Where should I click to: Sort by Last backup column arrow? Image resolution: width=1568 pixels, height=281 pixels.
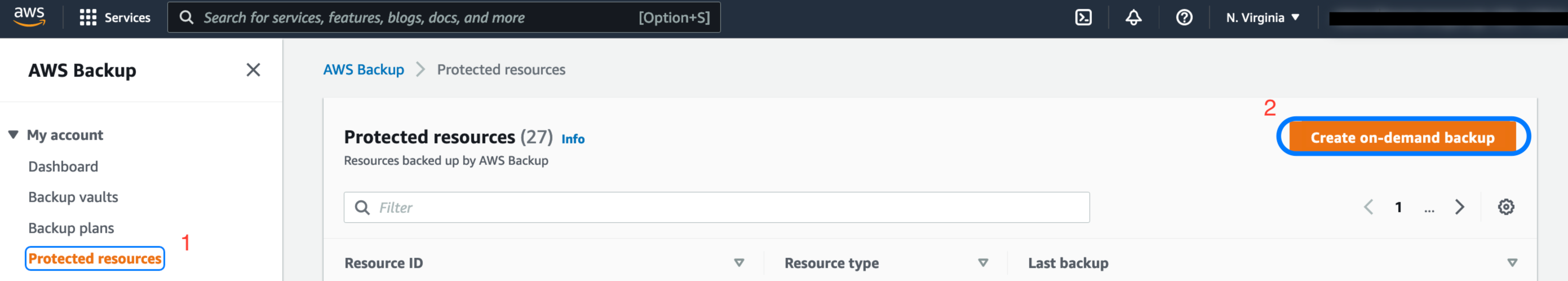pos(1512,263)
